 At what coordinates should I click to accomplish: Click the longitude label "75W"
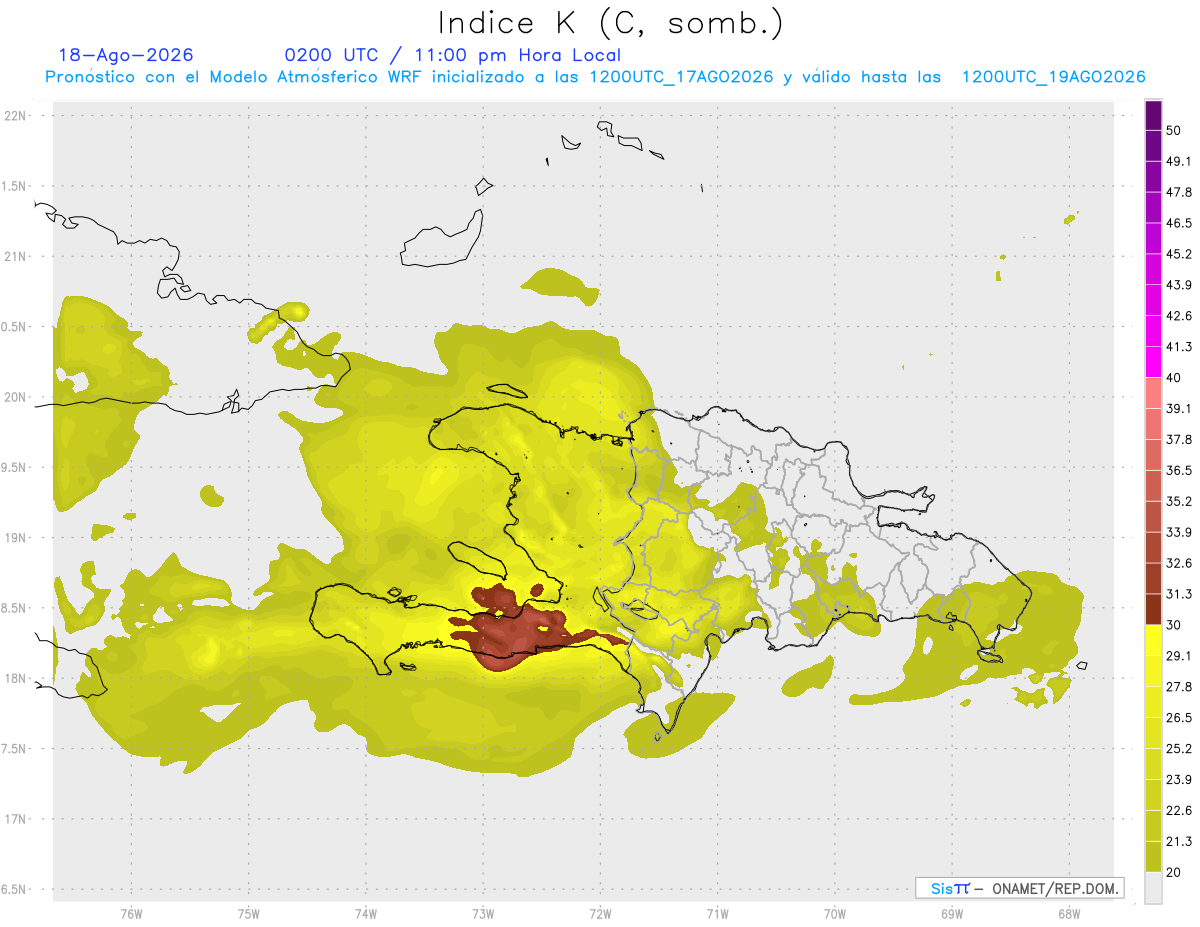(249, 914)
